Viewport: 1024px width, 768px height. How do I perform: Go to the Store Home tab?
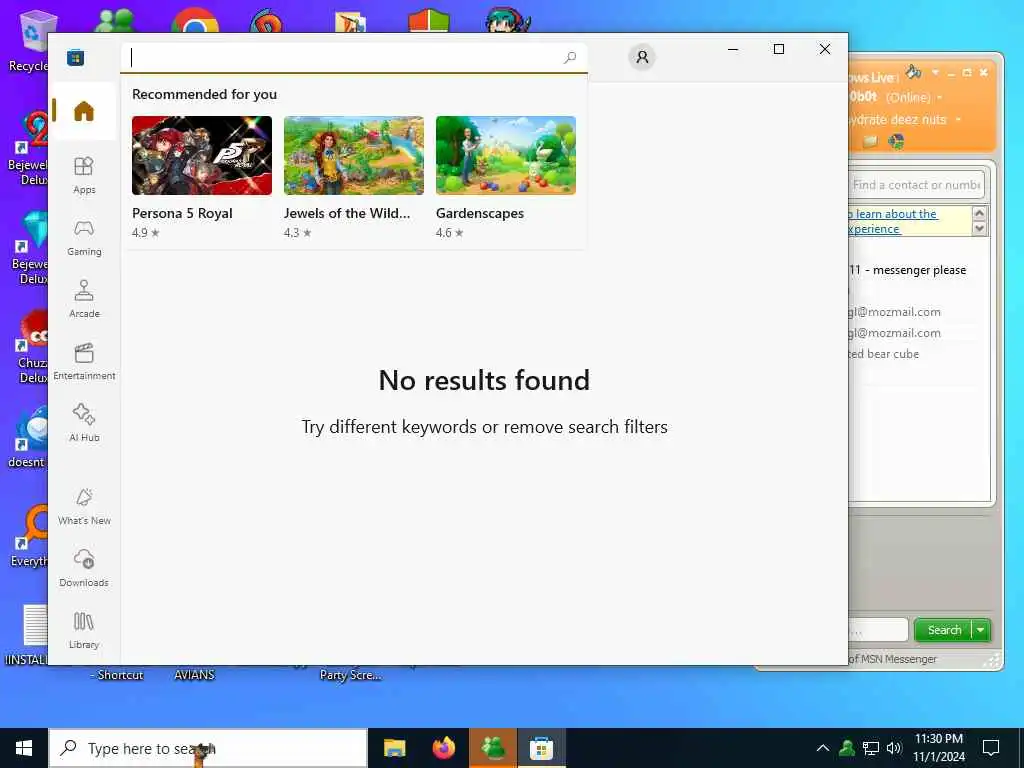click(84, 111)
